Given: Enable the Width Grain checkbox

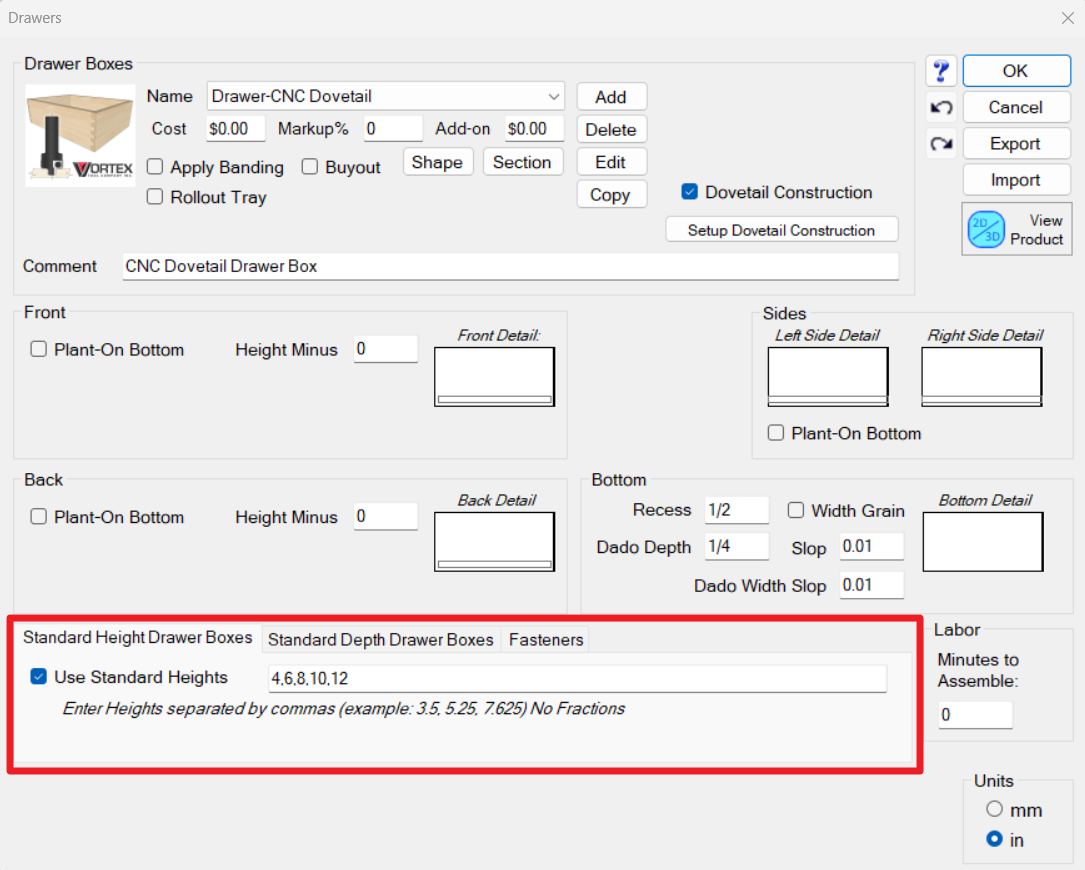Looking at the screenshot, I should click(796, 510).
